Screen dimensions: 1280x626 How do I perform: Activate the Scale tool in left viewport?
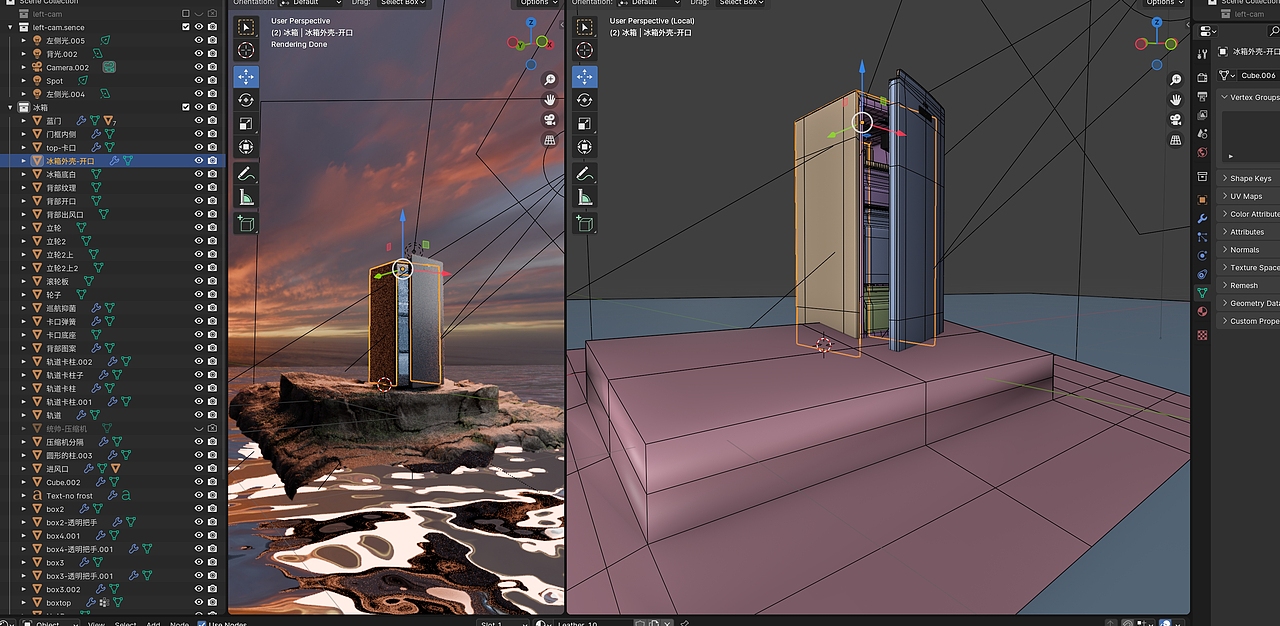(x=246, y=124)
